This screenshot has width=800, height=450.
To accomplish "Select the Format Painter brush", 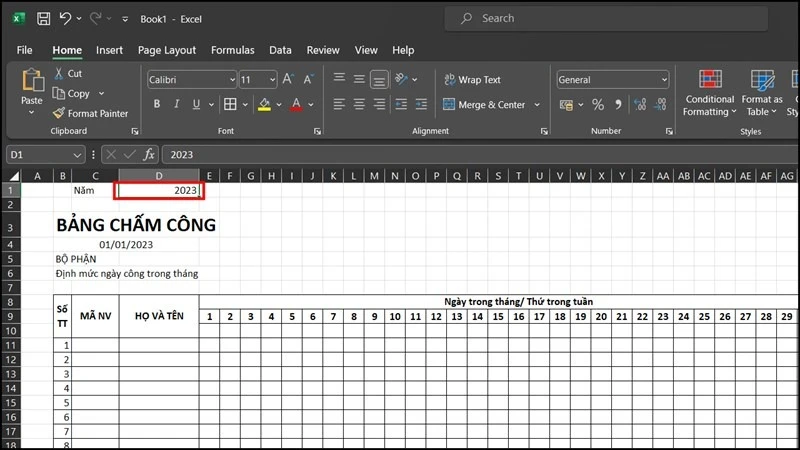I will pos(90,113).
